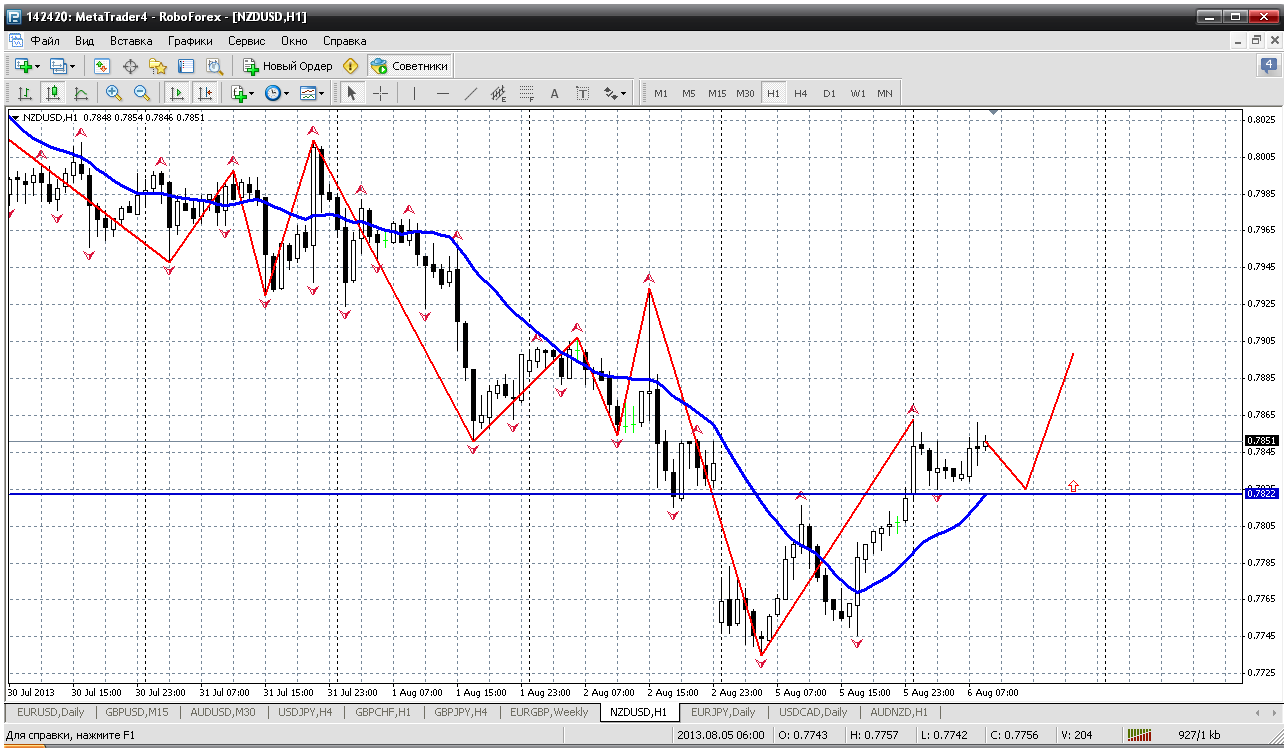Open the USDCAD,Daily chart tab

(x=812, y=712)
